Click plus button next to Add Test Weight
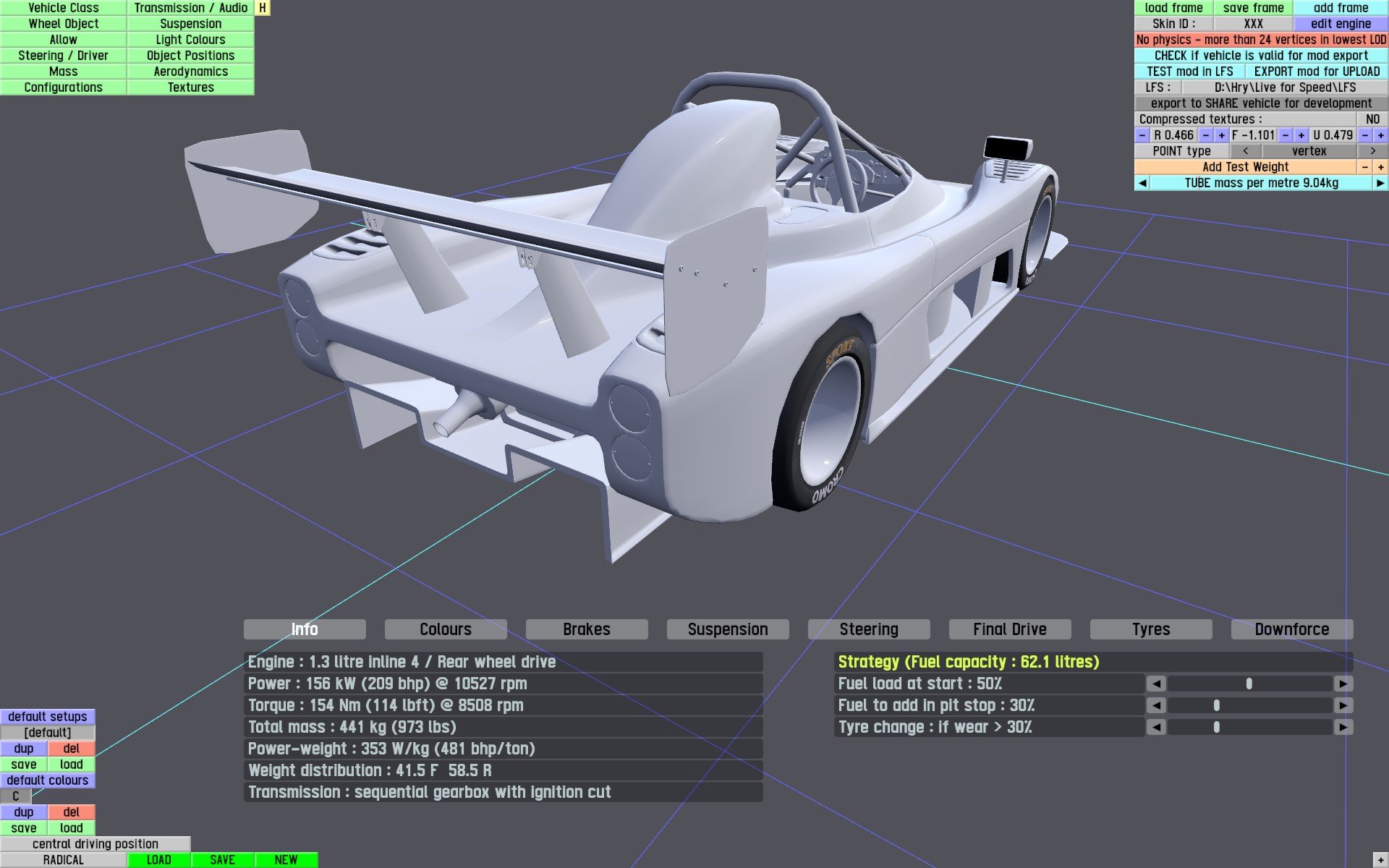Viewport: 1389px width, 868px height. click(x=1380, y=167)
